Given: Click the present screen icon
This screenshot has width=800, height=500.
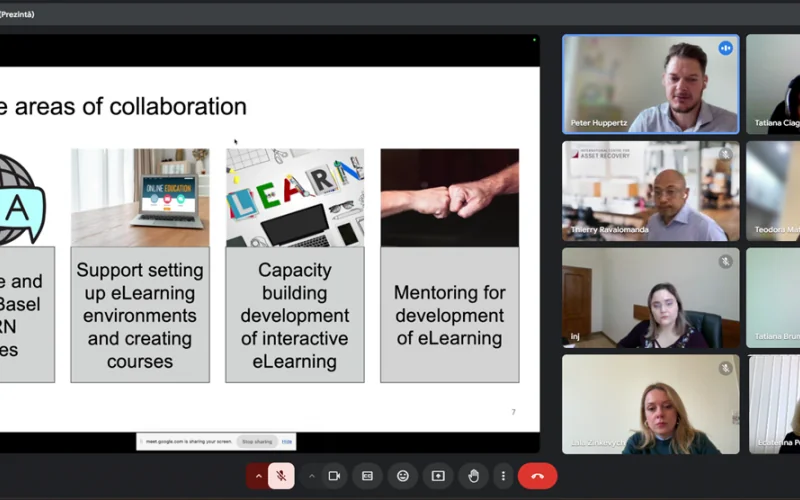Looking at the screenshot, I should point(438,476).
